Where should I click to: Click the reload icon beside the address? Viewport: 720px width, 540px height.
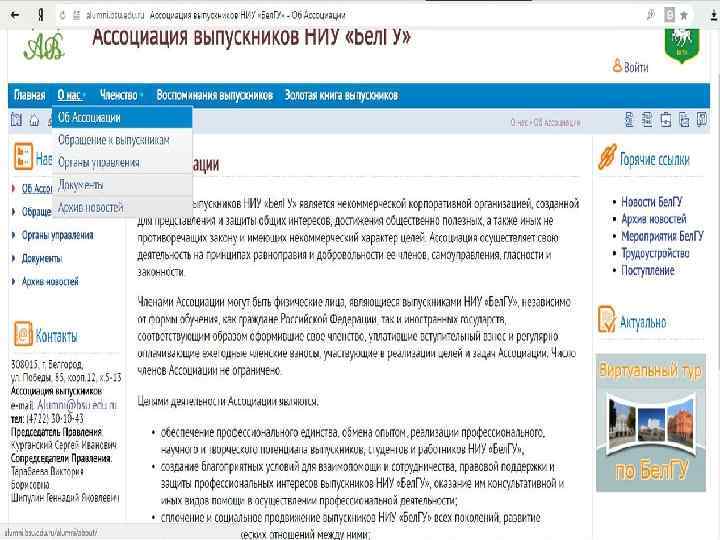(x=62, y=15)
